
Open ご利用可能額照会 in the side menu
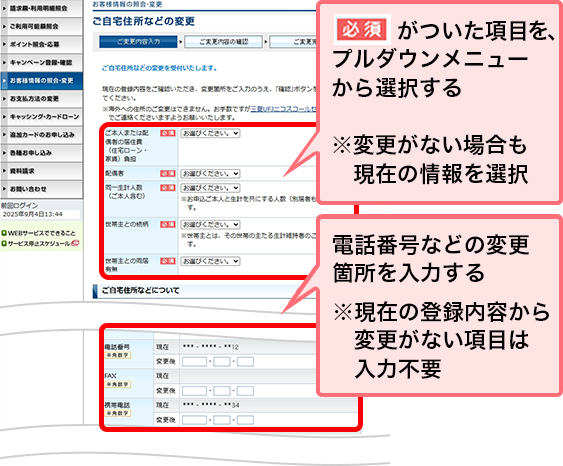coord(41,26)
